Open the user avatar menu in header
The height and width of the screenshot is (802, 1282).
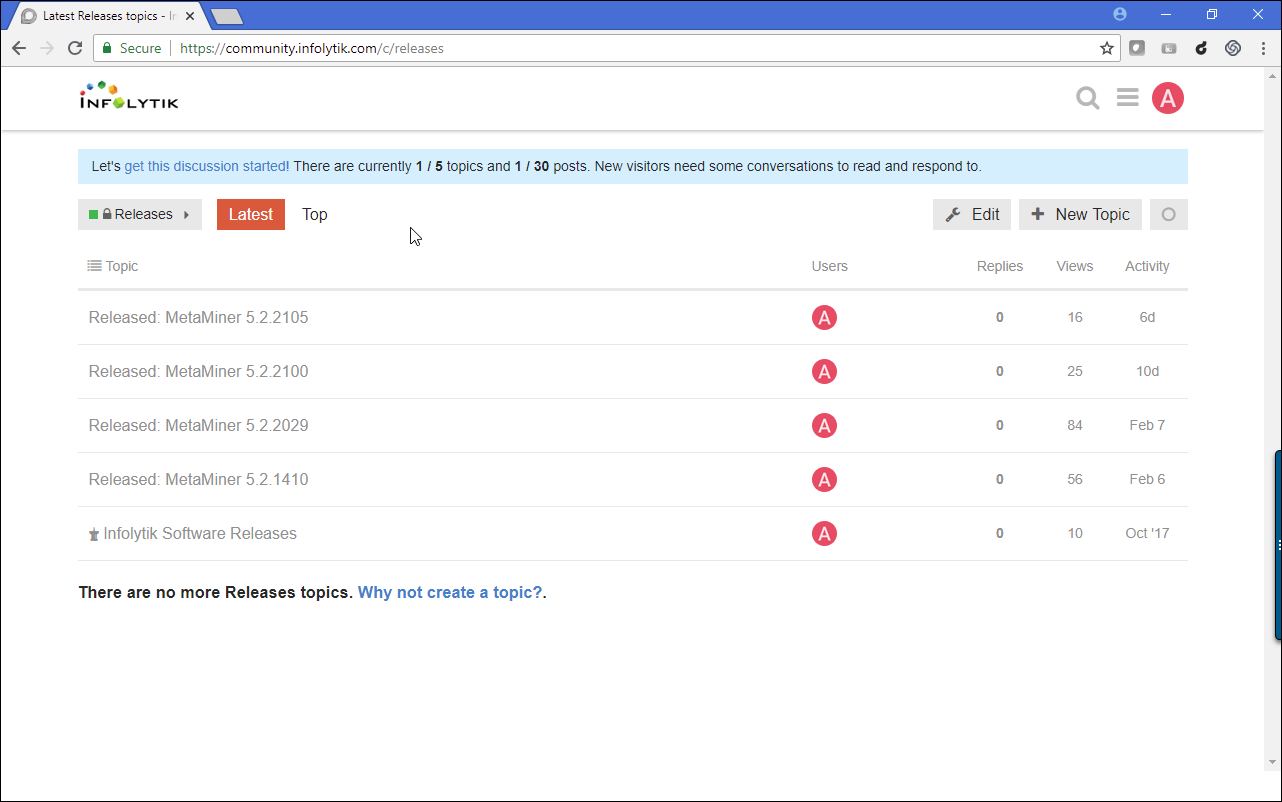coord(1168,98)
